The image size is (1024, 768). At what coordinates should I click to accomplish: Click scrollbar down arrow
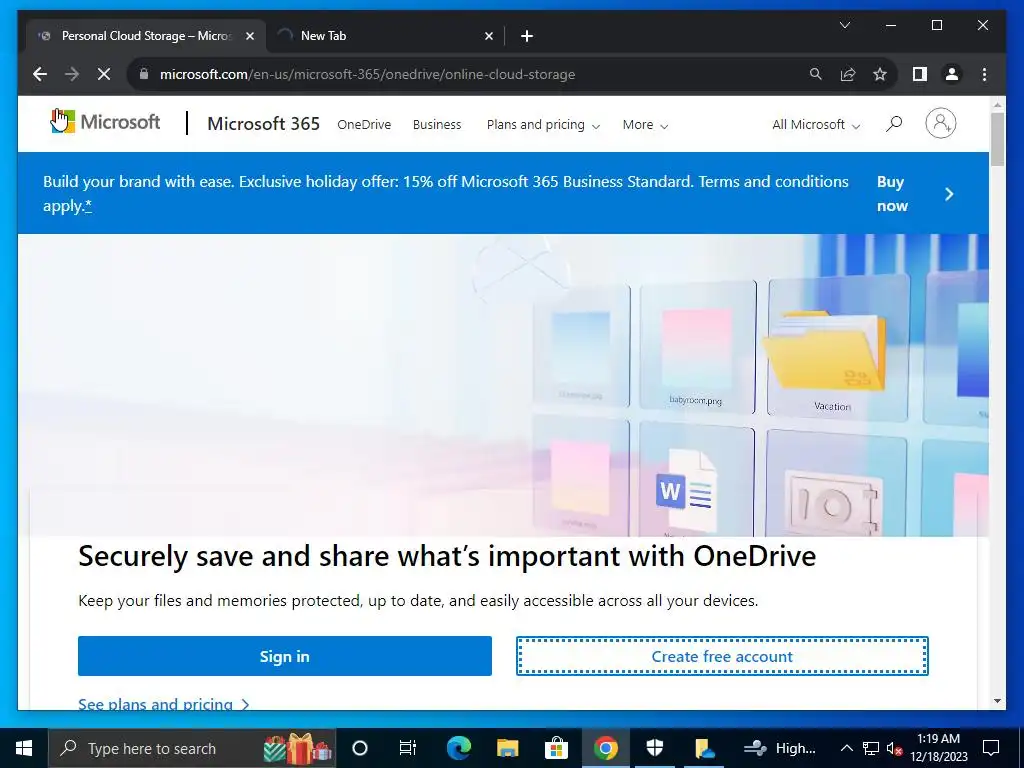pyautogui.click(x=997, y=701)
